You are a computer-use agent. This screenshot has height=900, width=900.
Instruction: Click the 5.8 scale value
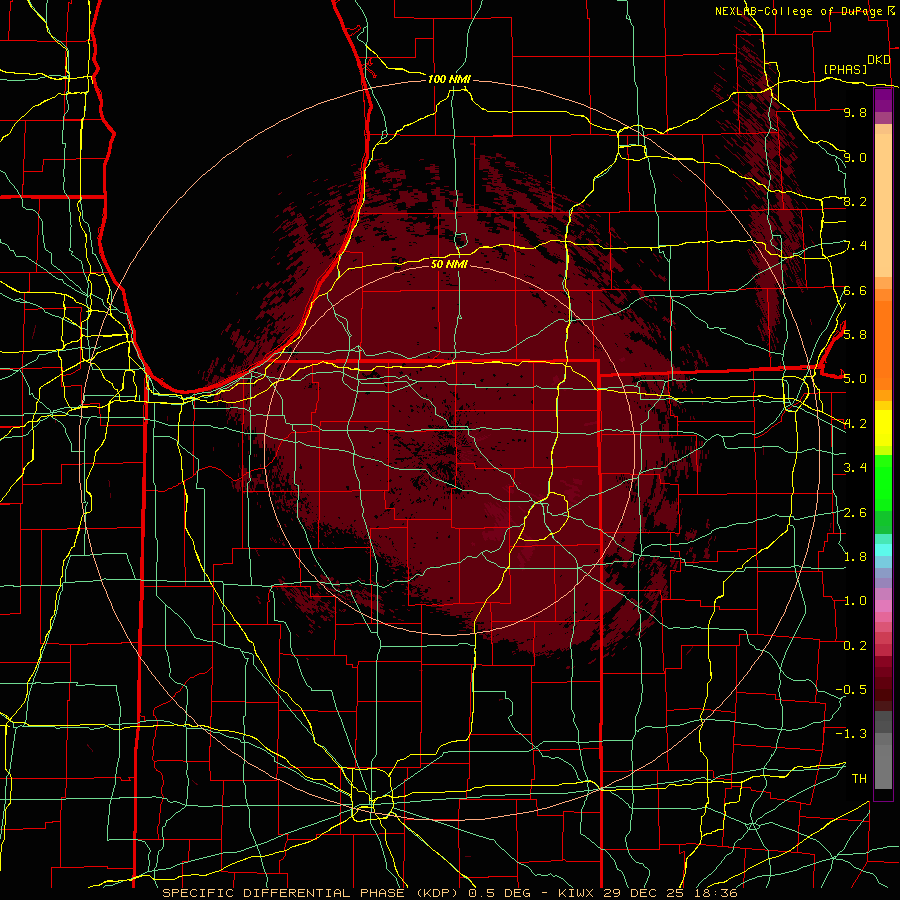[855, 335]
